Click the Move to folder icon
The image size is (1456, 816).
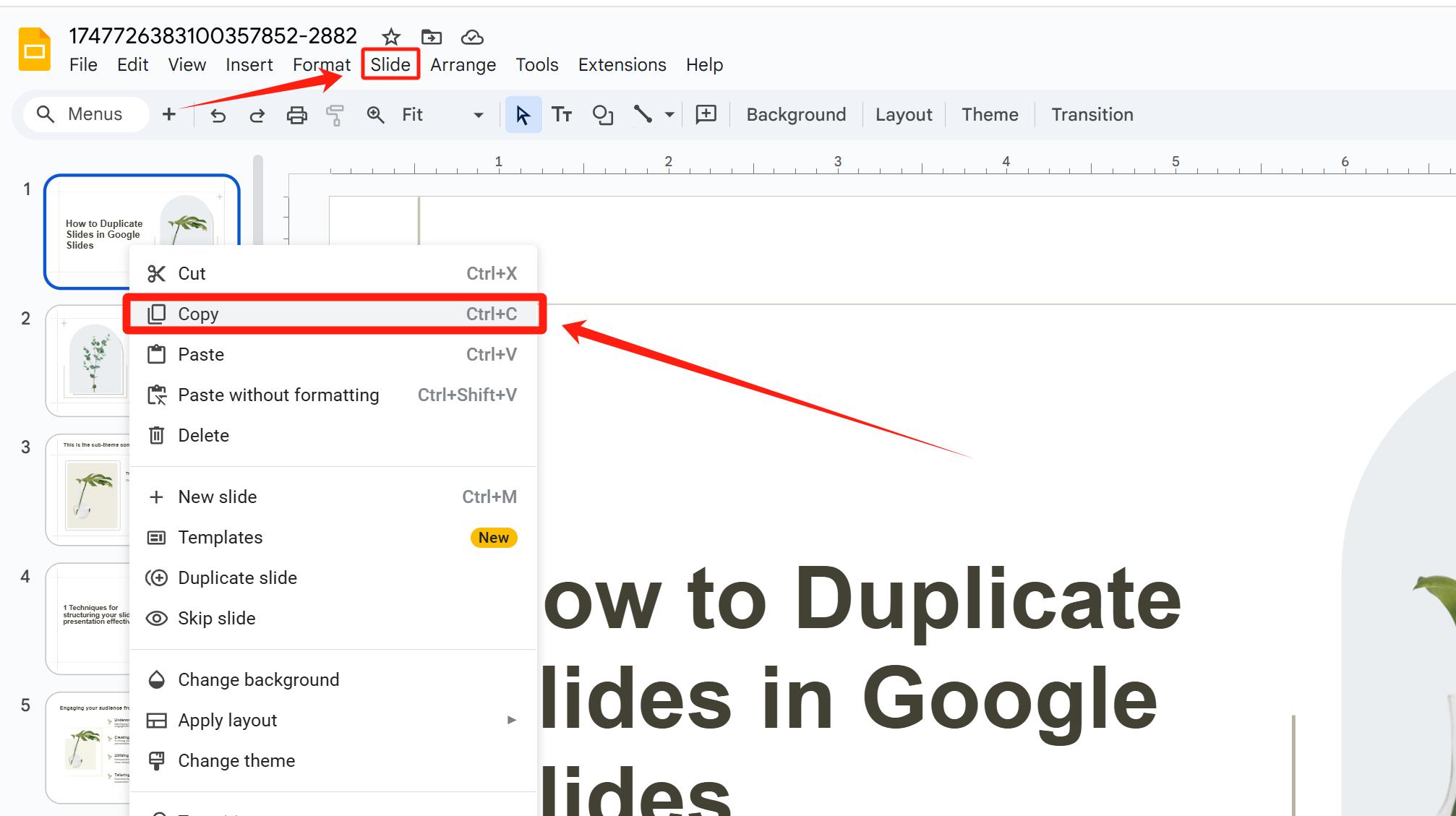click(432, 37)
